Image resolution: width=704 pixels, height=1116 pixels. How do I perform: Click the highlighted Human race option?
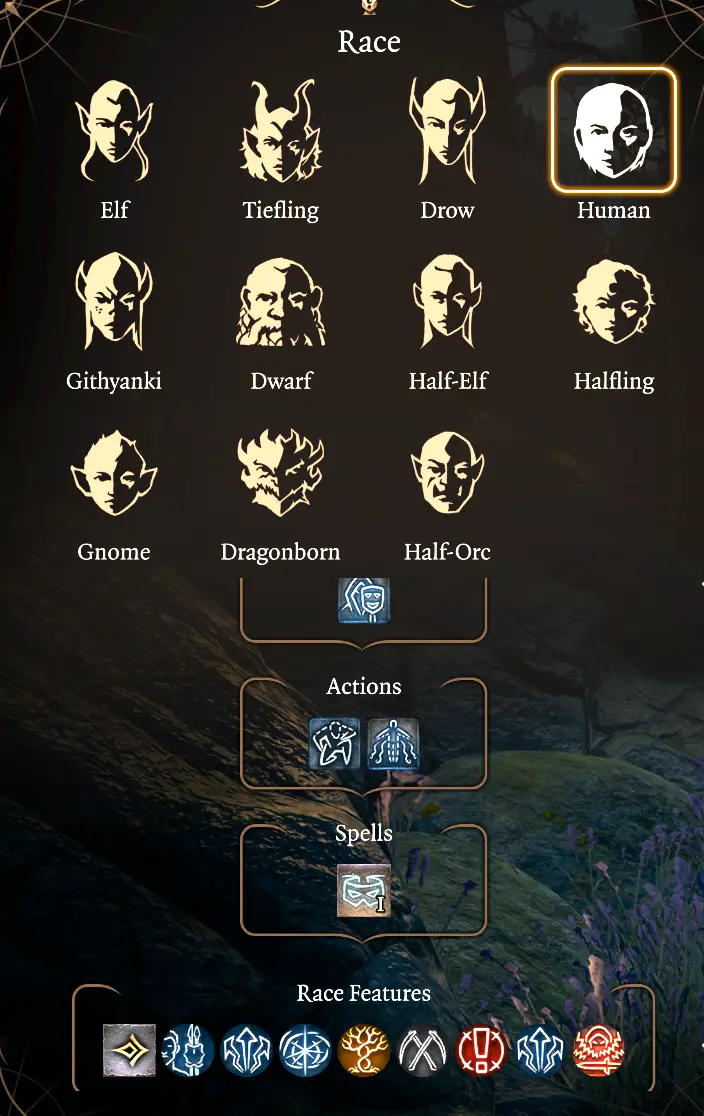(x=614, y=130)
